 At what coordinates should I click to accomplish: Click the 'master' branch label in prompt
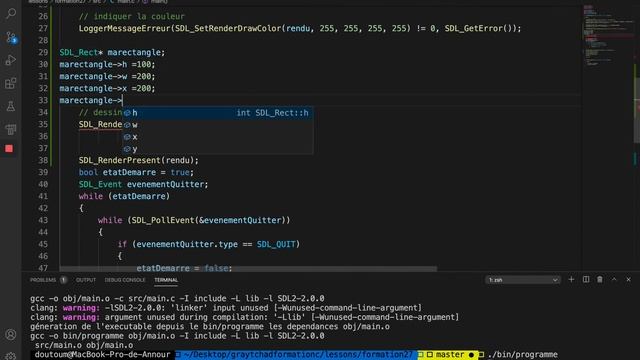tap(450, 354)
